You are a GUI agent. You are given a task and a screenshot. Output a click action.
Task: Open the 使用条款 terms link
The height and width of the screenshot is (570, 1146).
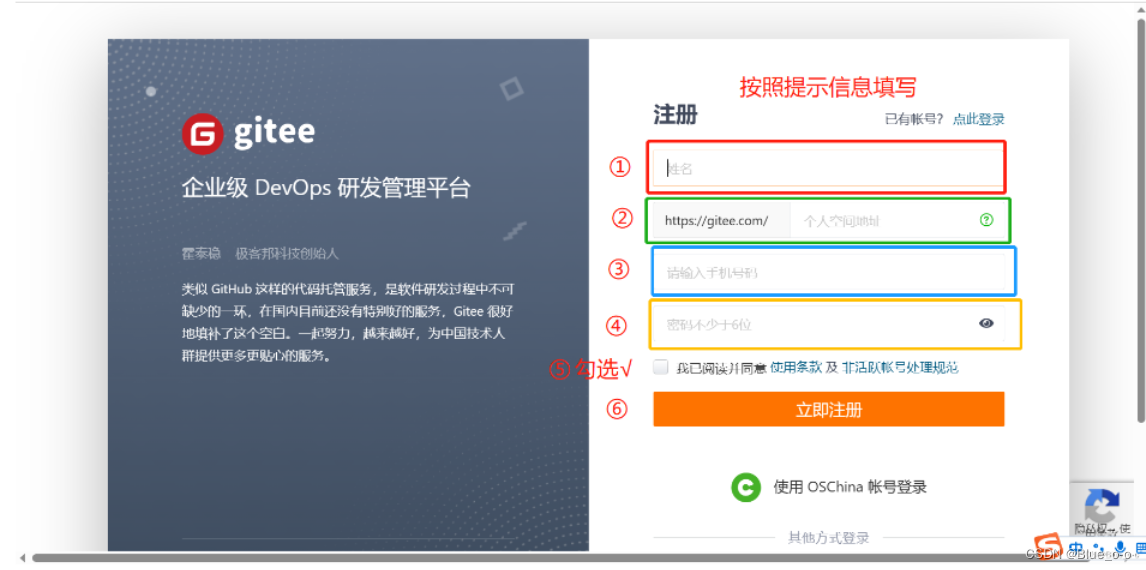click(797, 367)
